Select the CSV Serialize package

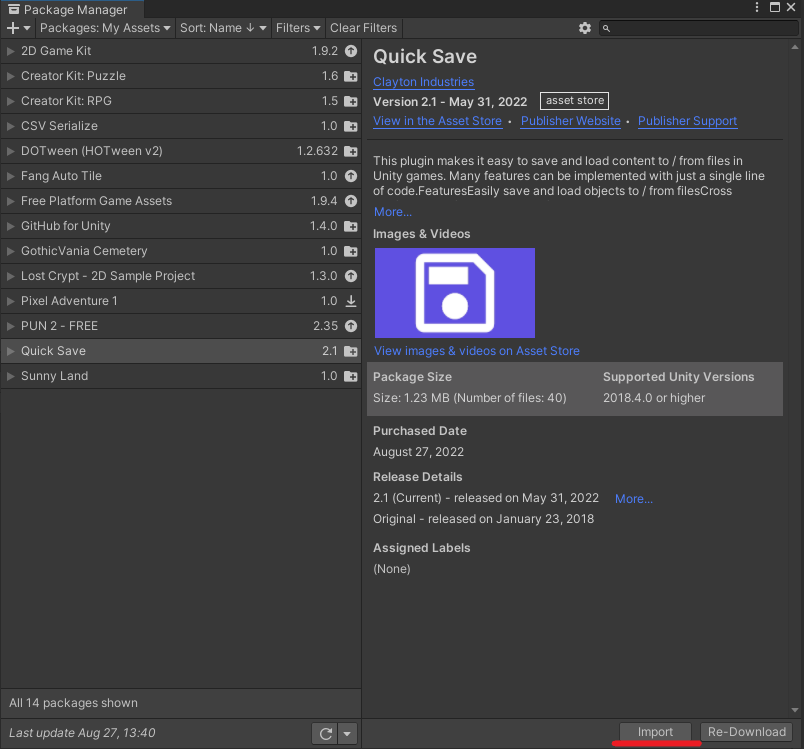[x=180, y=126]
